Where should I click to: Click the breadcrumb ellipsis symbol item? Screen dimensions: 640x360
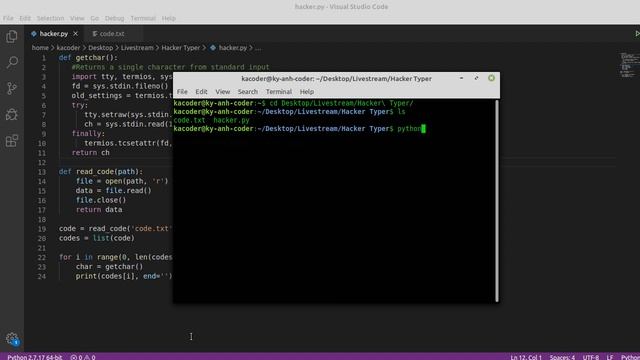point(258,48)
